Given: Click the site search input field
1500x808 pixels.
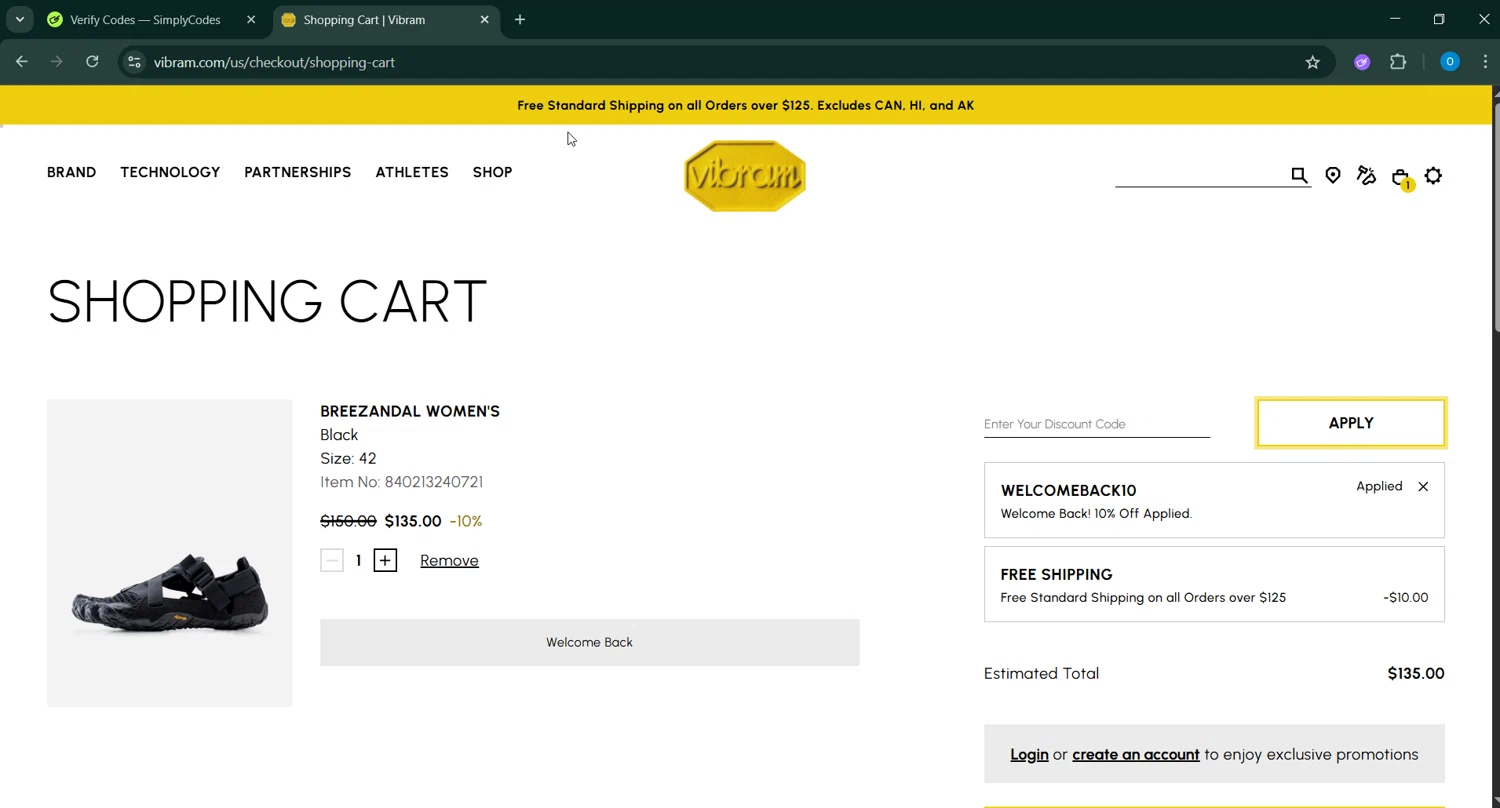Looking at the screenshot, I should 1201,175.
